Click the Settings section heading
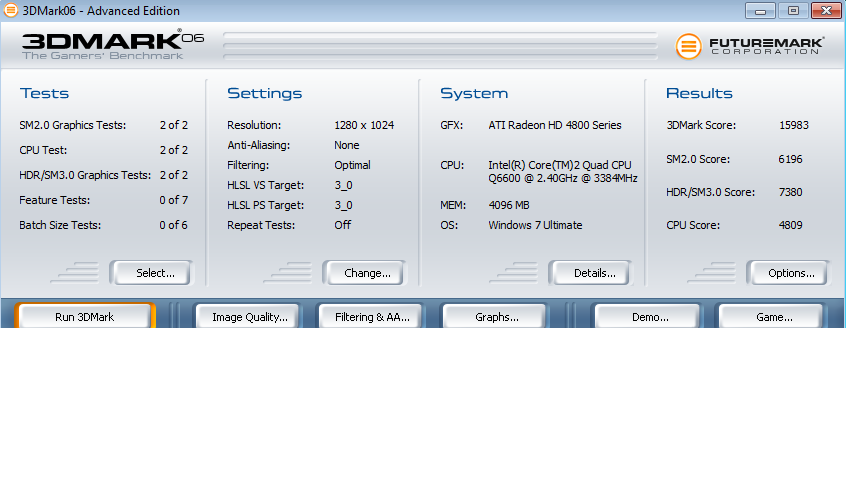The image size is (846, 480). (264, 93)
